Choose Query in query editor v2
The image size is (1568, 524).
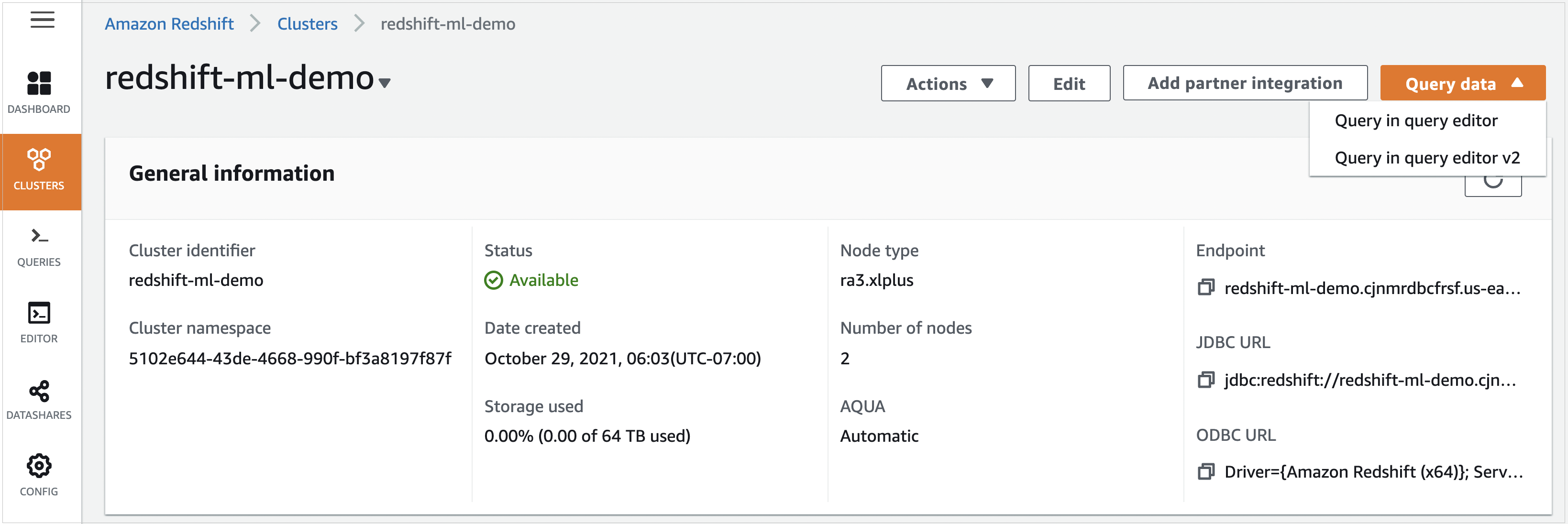point(1427,158)
